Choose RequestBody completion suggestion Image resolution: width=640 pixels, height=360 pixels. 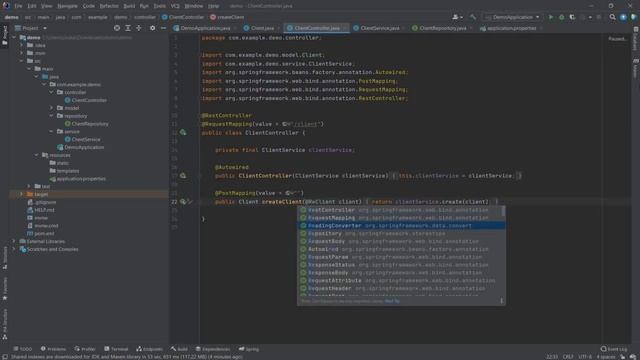click(x=401, y=241)
